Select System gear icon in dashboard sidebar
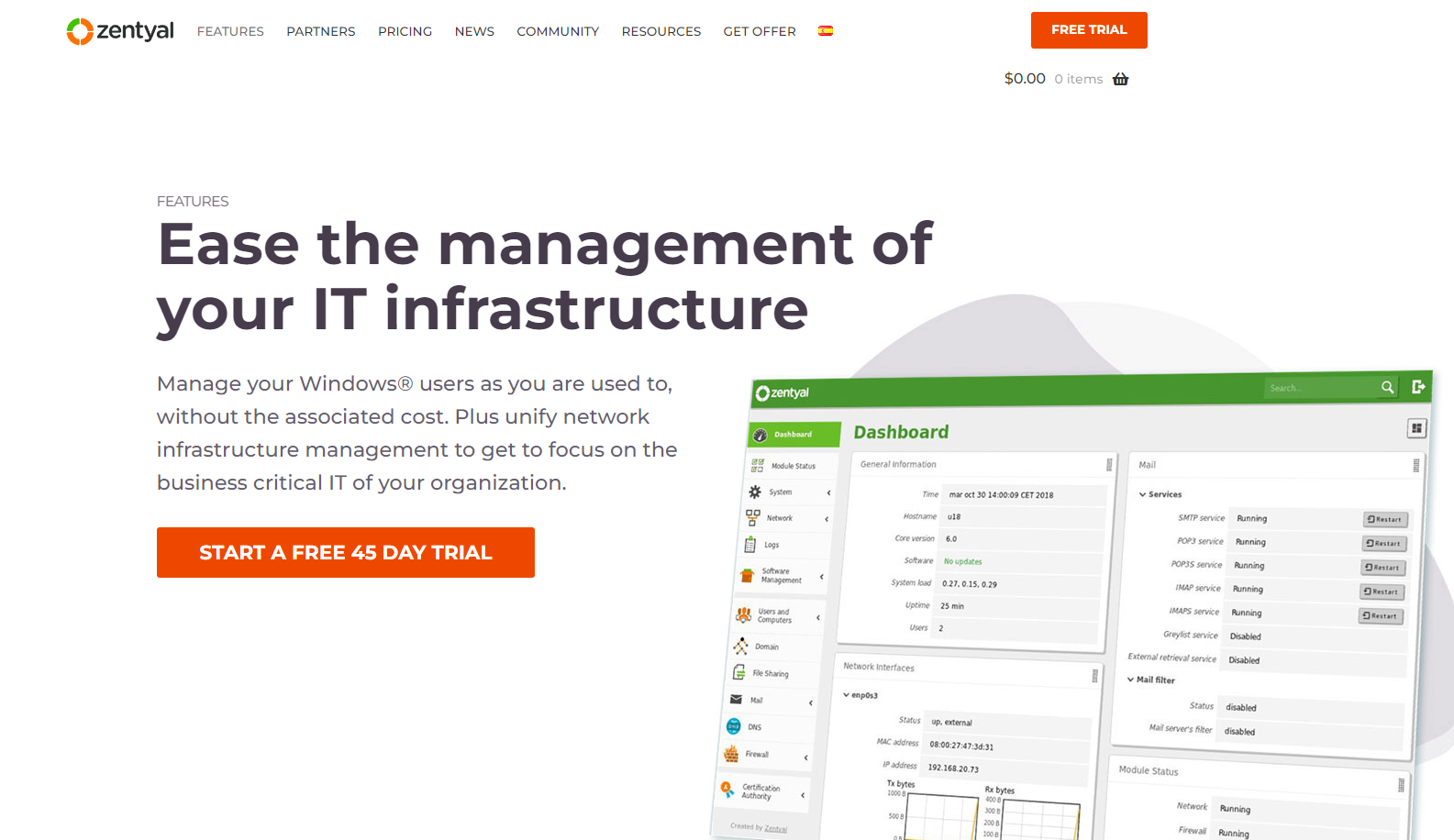Image resolution: width=1454 pixels, height=840 pixels. tap(755, 492)
